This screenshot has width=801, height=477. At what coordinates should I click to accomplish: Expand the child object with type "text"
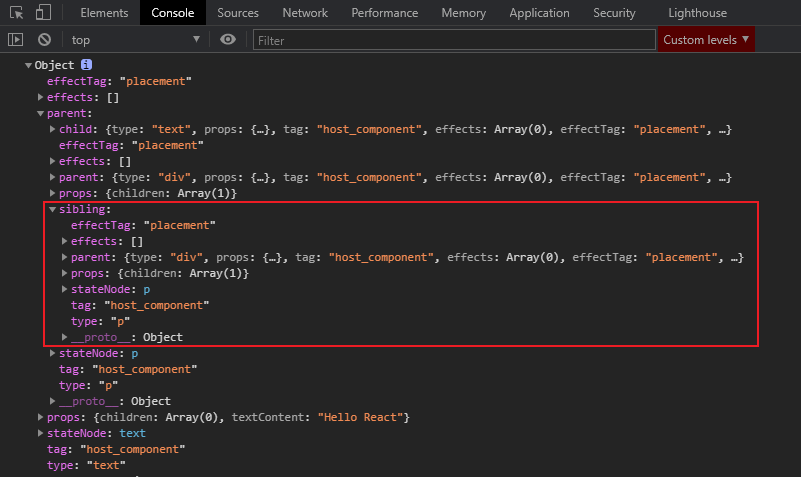tap(53, 129)
